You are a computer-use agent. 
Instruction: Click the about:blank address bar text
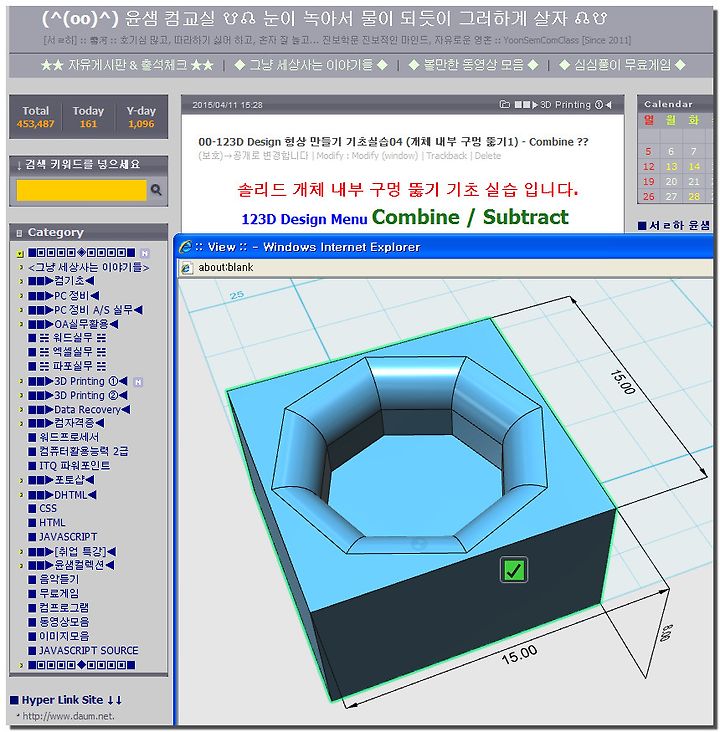pos(226,267)
